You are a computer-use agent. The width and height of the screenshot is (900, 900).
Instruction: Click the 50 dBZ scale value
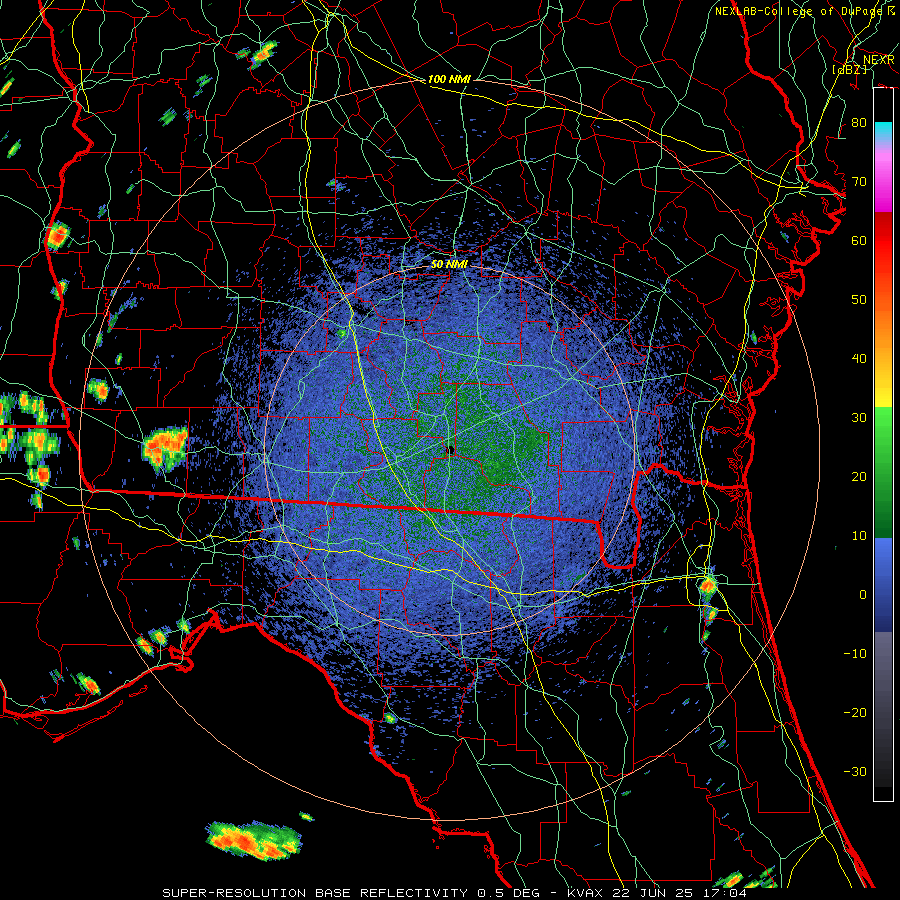859,300
